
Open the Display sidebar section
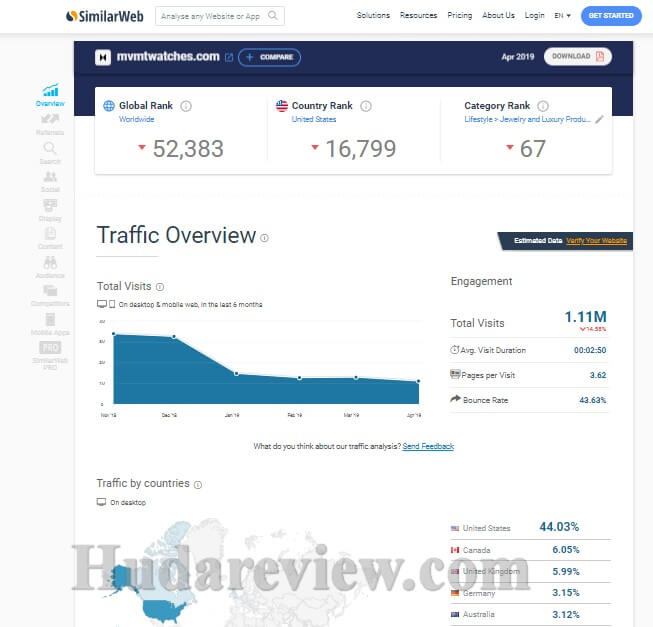(50, 211)
